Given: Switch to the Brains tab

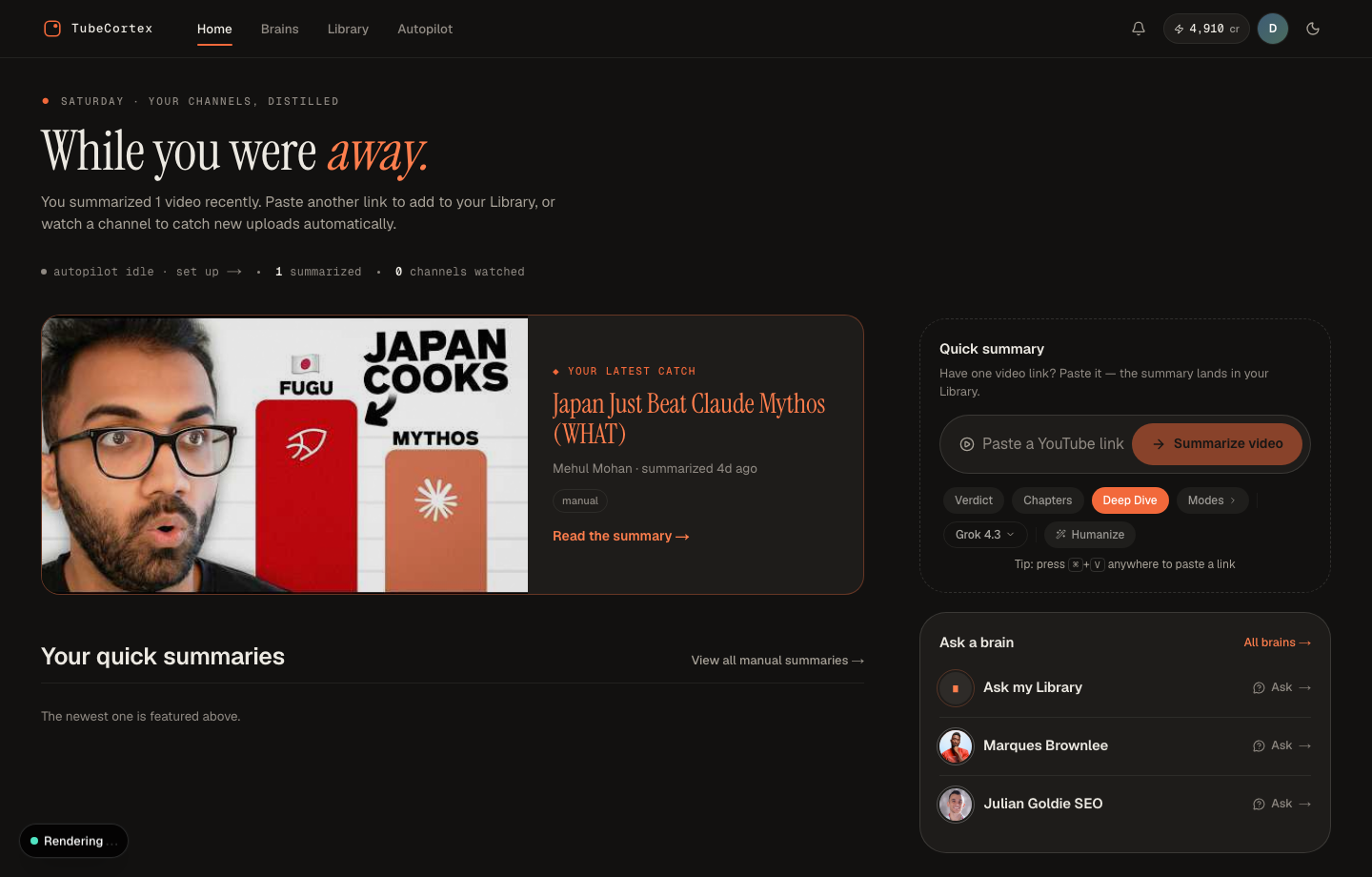Looking at the screenshot, I should pyautogui.click(x=280, y=29).
